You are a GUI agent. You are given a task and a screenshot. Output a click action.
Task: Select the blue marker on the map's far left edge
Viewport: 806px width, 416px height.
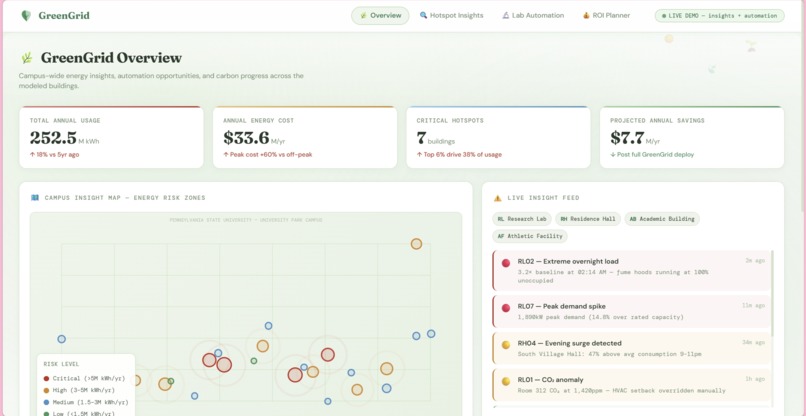[x=61, y=339]
